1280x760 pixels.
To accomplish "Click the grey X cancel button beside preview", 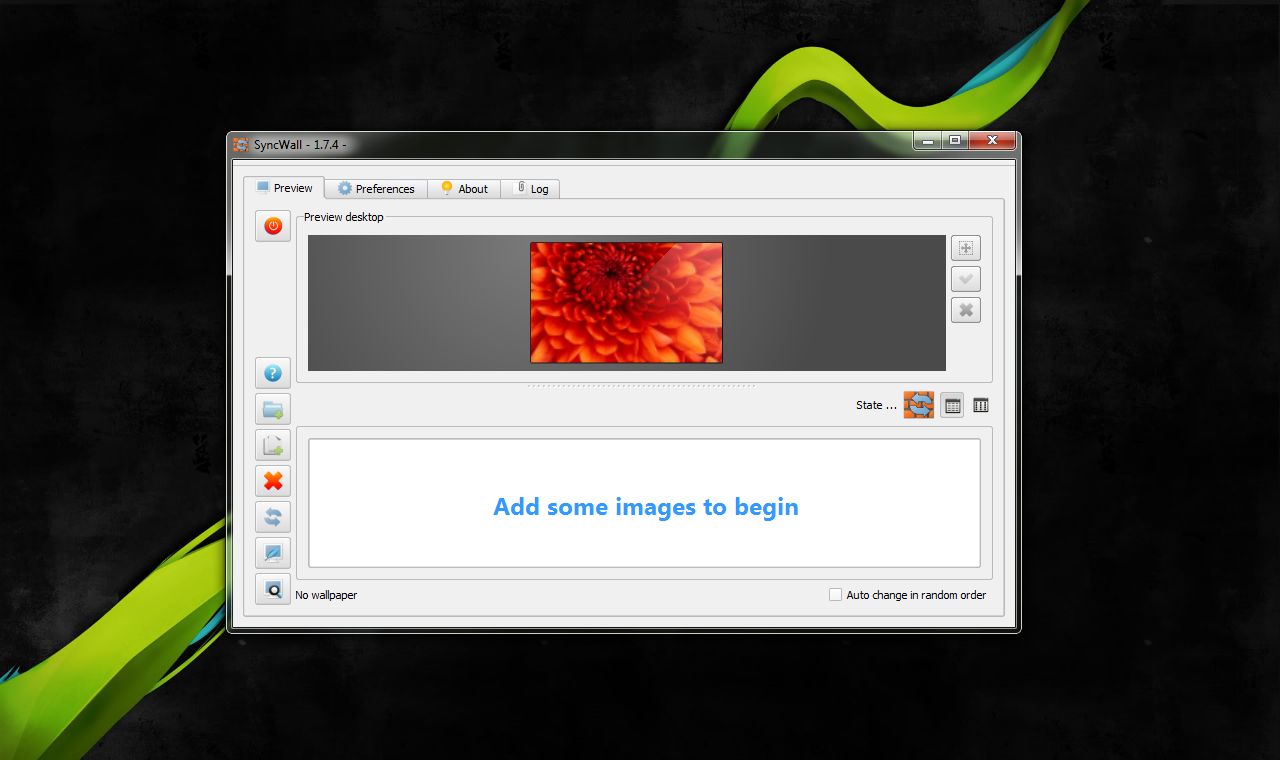I will (x=966, y=310).
